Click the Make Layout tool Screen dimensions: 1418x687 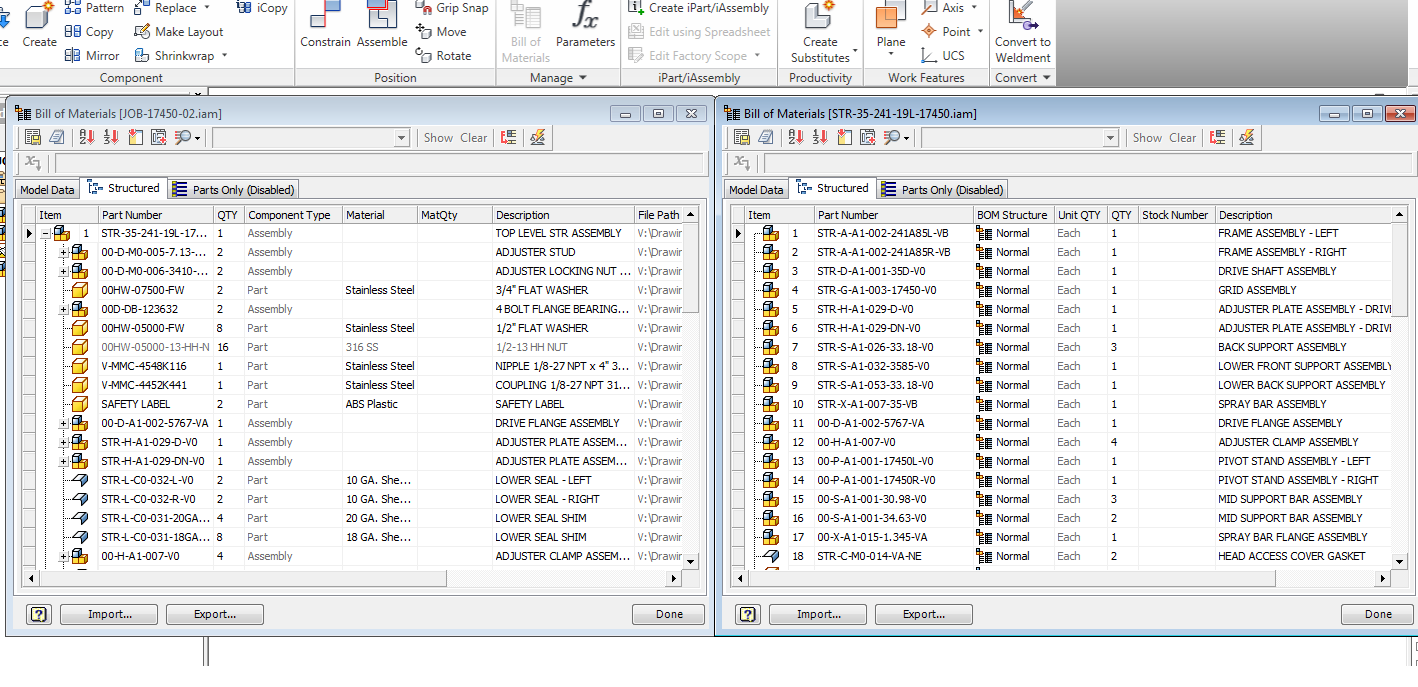(x=179, y=31)
